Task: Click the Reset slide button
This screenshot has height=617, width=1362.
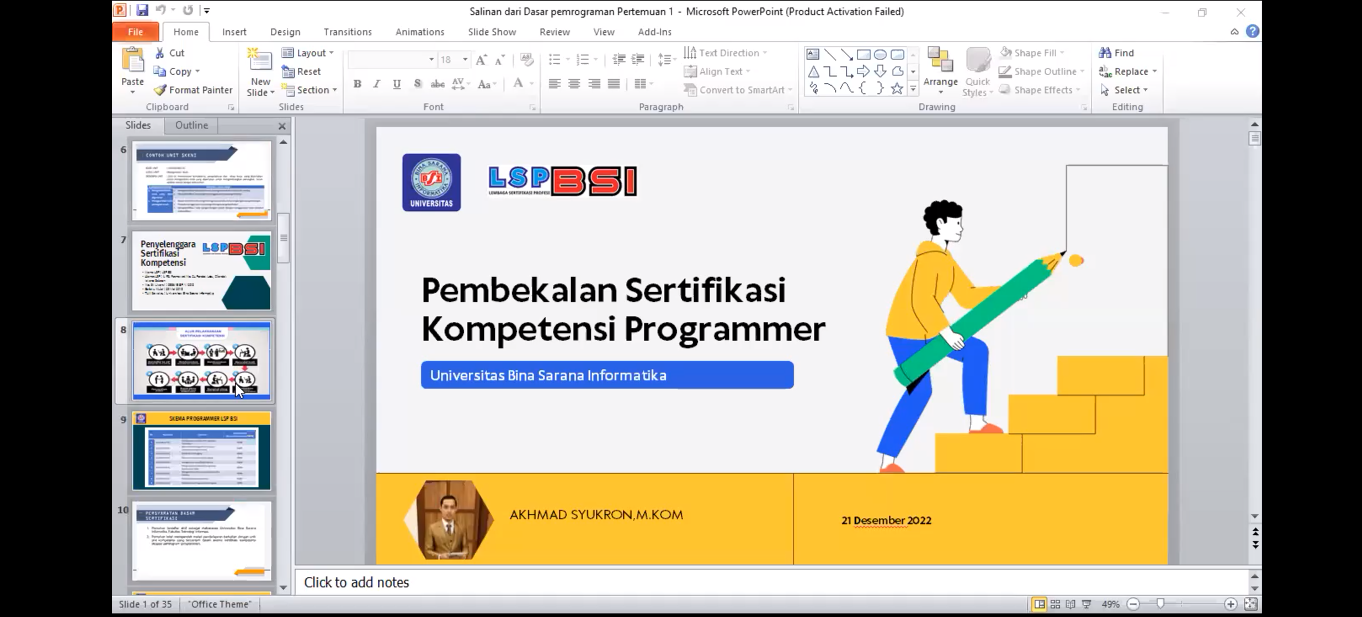Action: (302, 72)
